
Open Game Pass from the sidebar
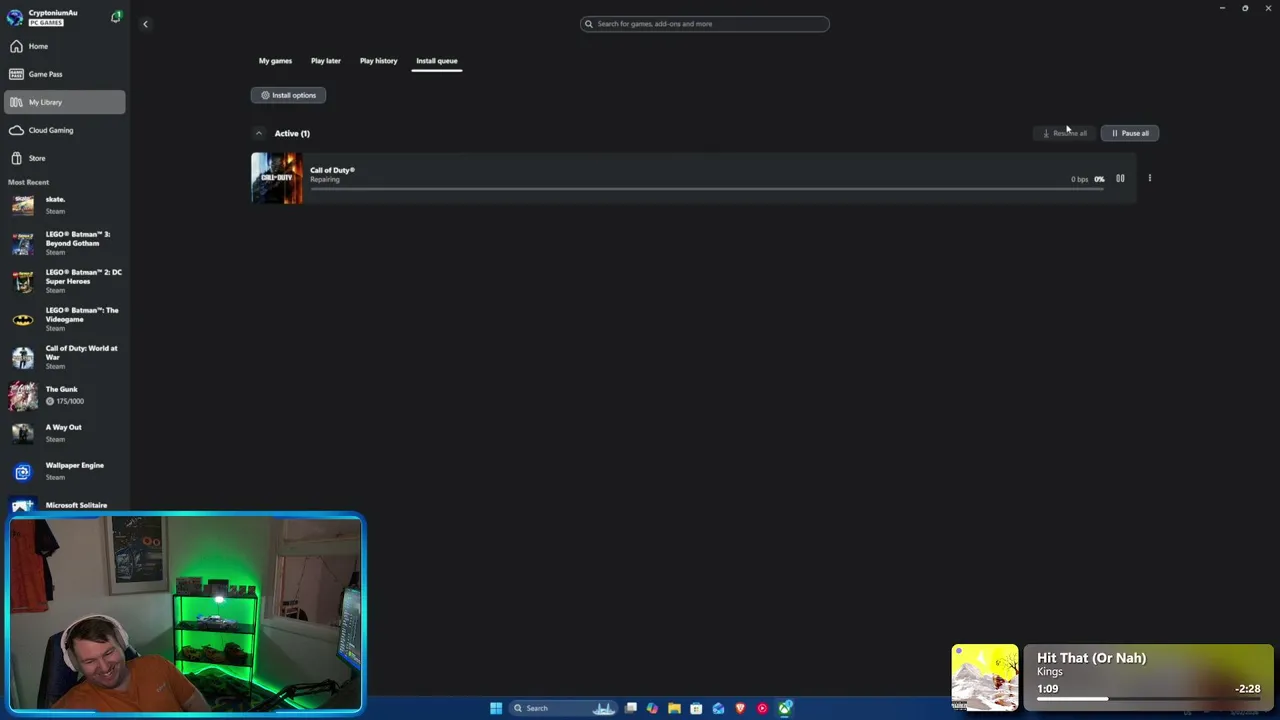[x=64, y=74]
